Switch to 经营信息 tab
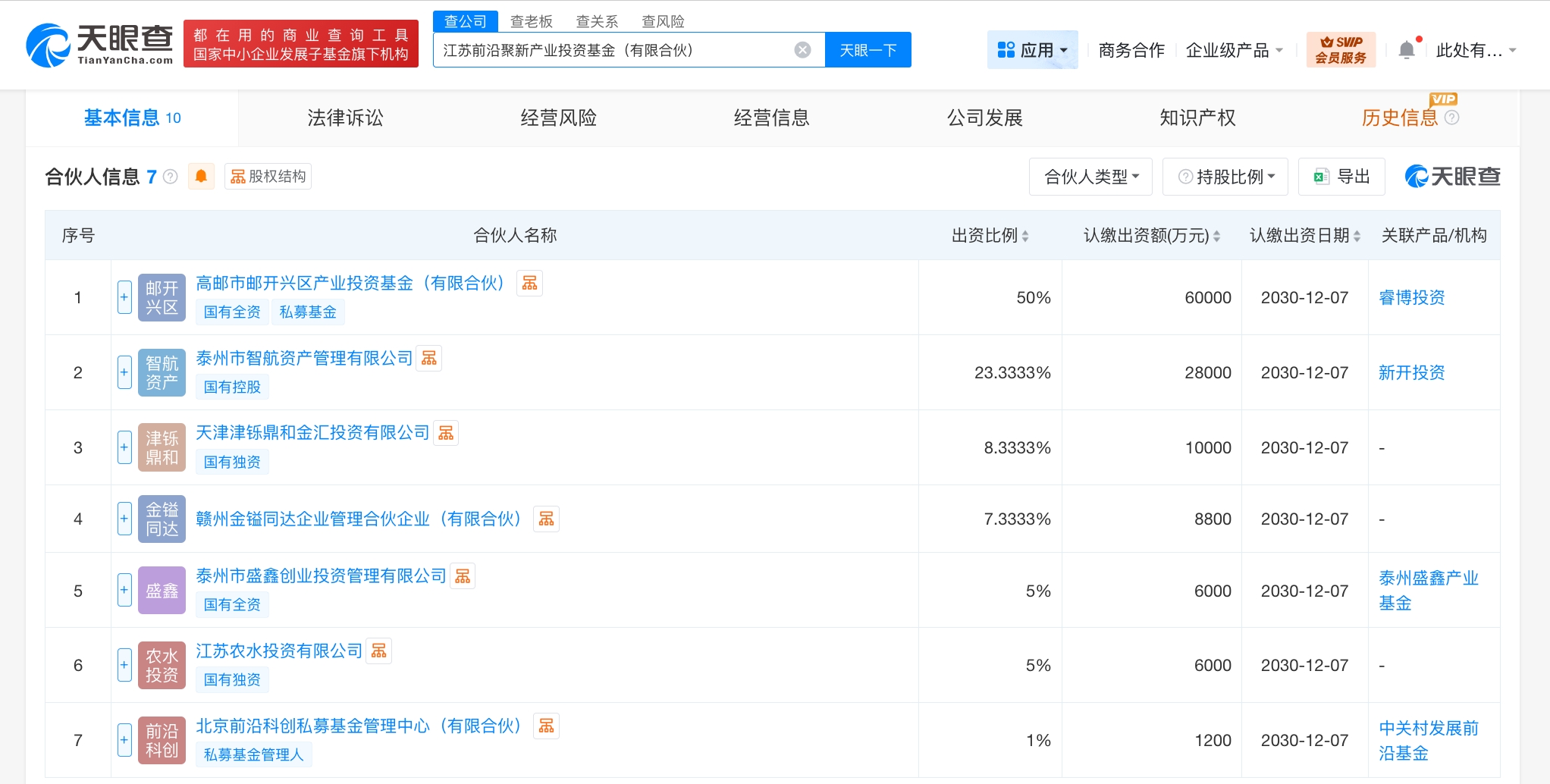 click(771, 118)
